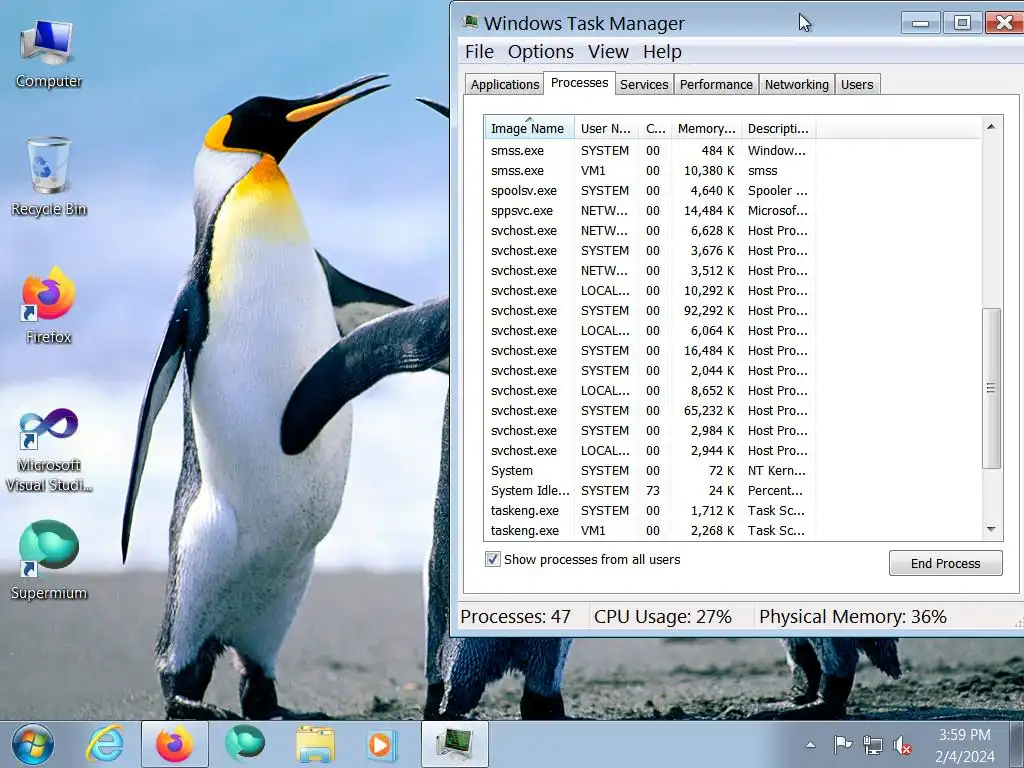Click the Task Manager taskbar button
This screenshot has height=768, width=1024.
click(455, 744)
